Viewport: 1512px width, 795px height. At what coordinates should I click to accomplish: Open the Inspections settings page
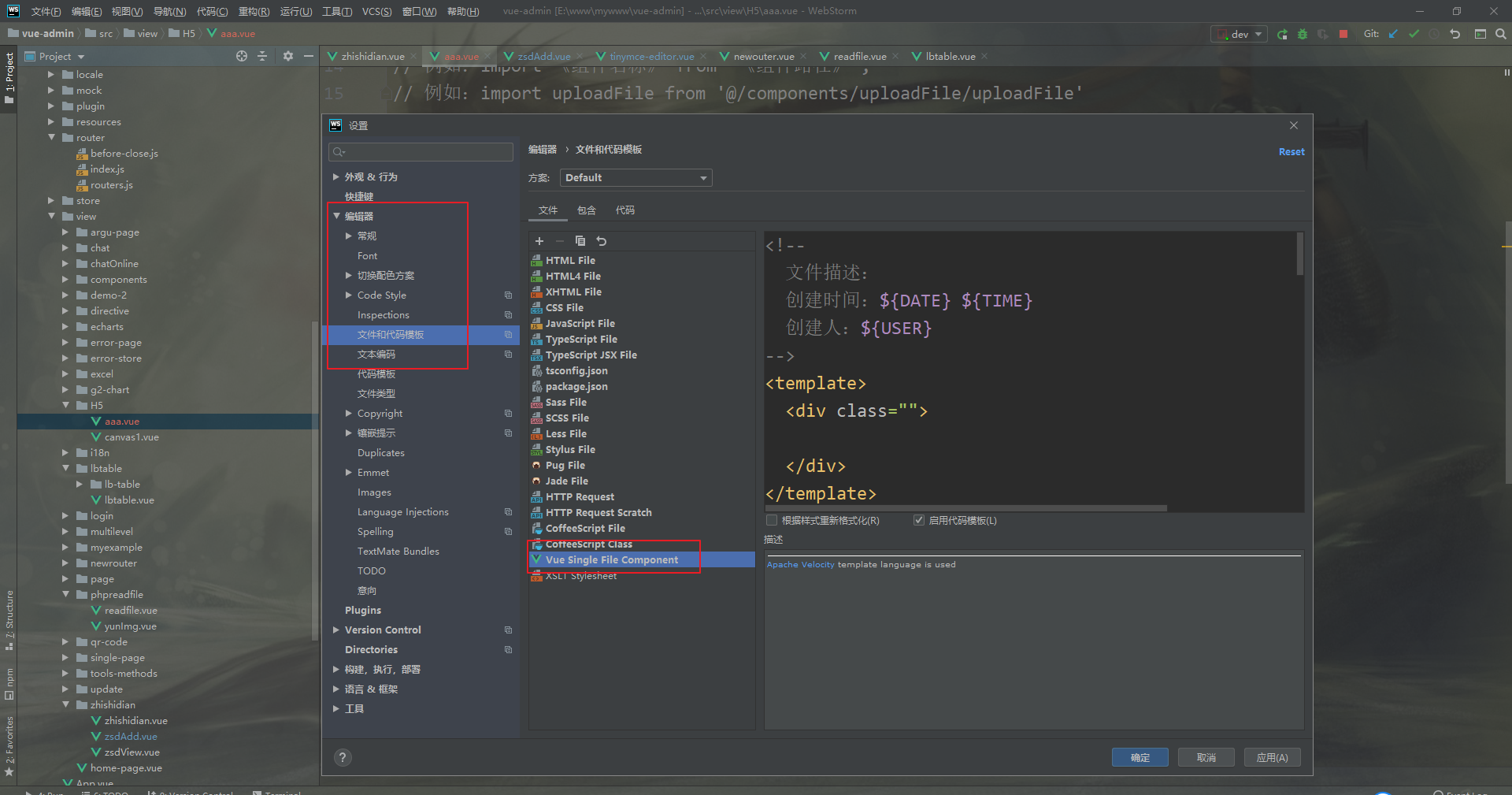coord(383,314)
